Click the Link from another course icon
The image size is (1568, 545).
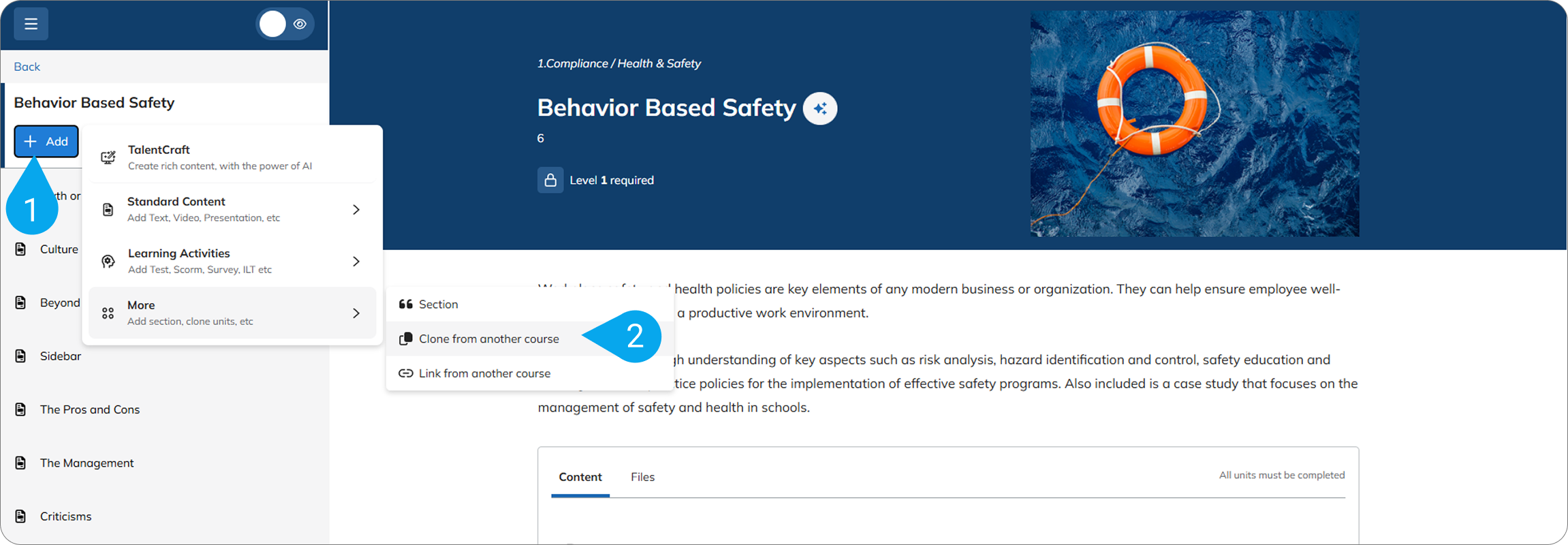[x=406, y=373]
